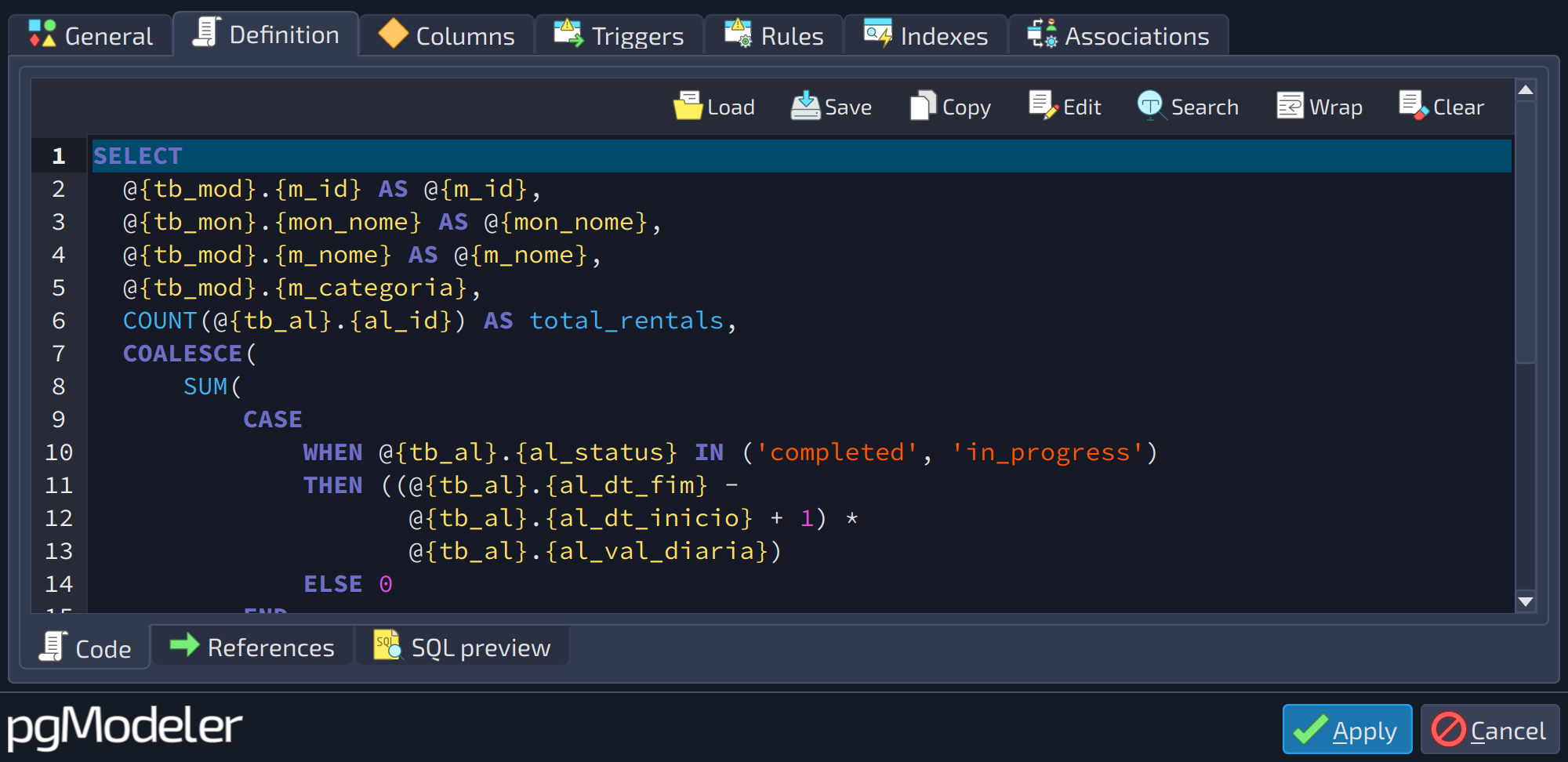1568x762 pixels.
Task: Open the References bottom tab
Action: [x=252, y=647]
